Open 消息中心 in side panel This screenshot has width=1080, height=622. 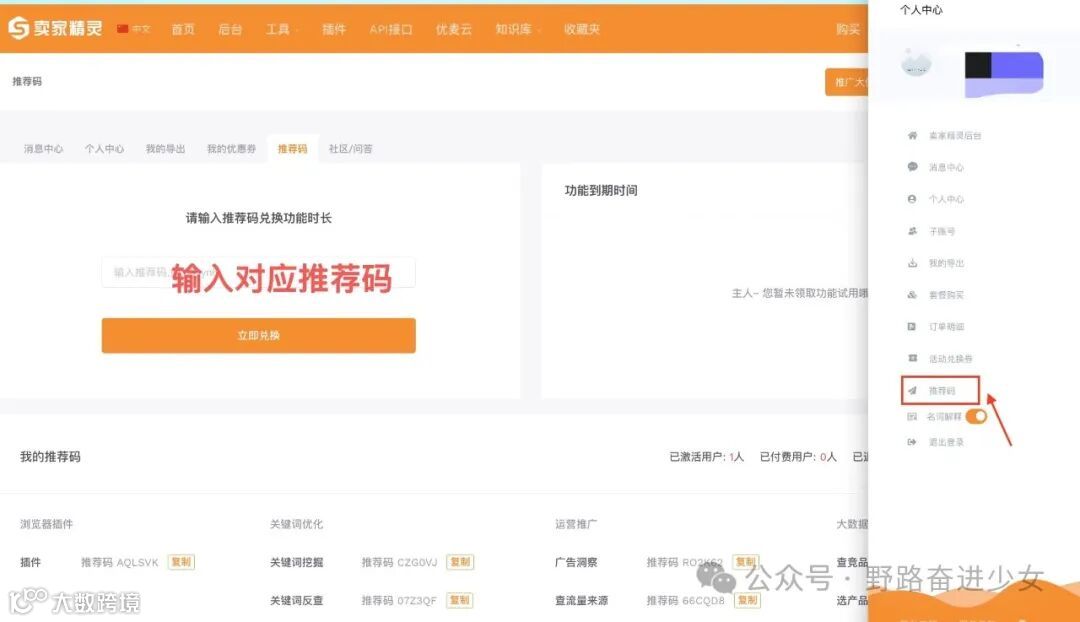point(946,167)
